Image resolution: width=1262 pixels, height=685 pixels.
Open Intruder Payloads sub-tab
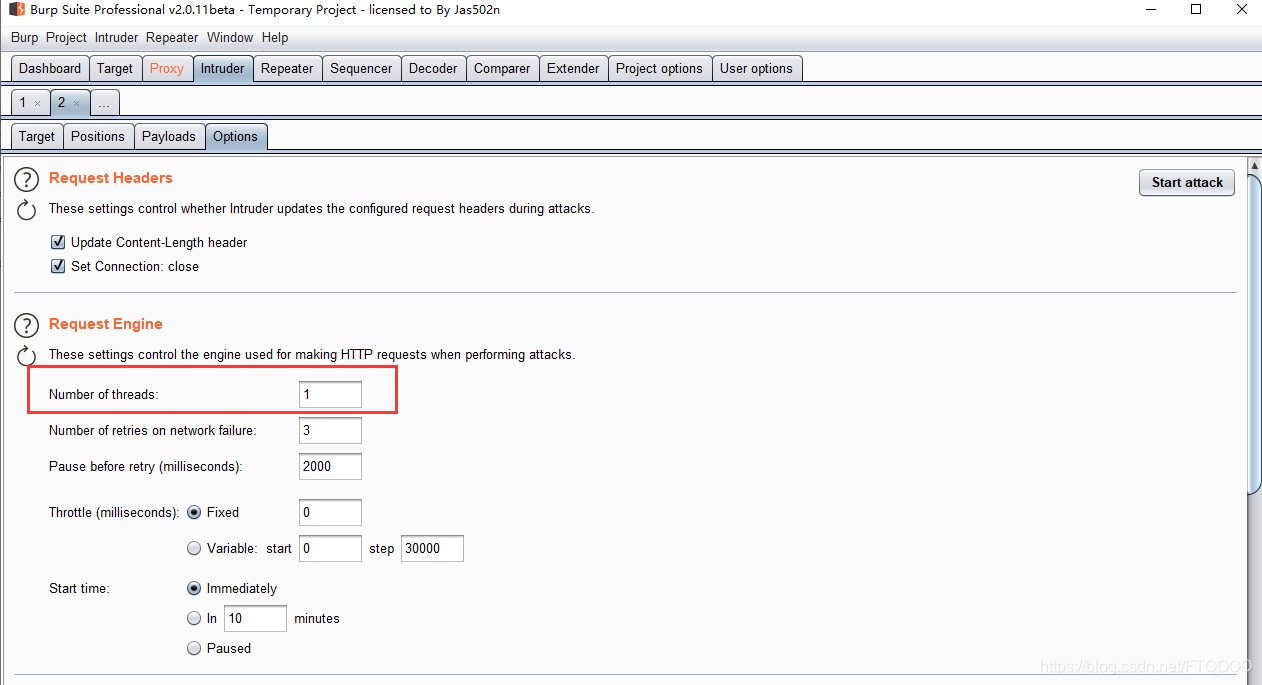coord(169,136)
